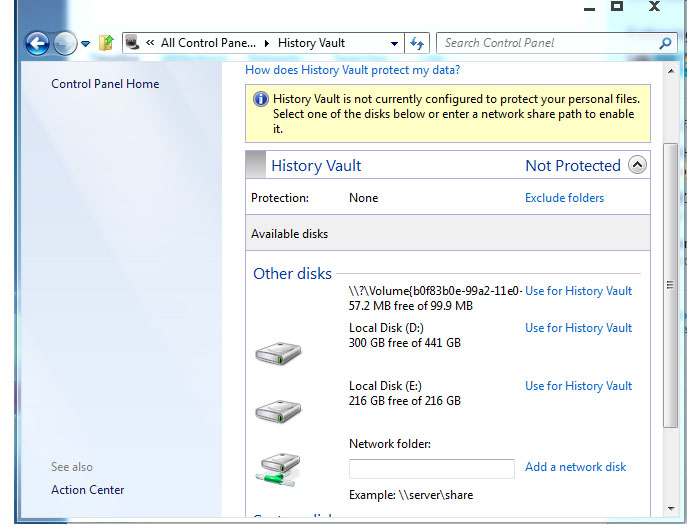Open "How does History Vault protect my data?"
The image size is (698, 532).
point(352,70)
